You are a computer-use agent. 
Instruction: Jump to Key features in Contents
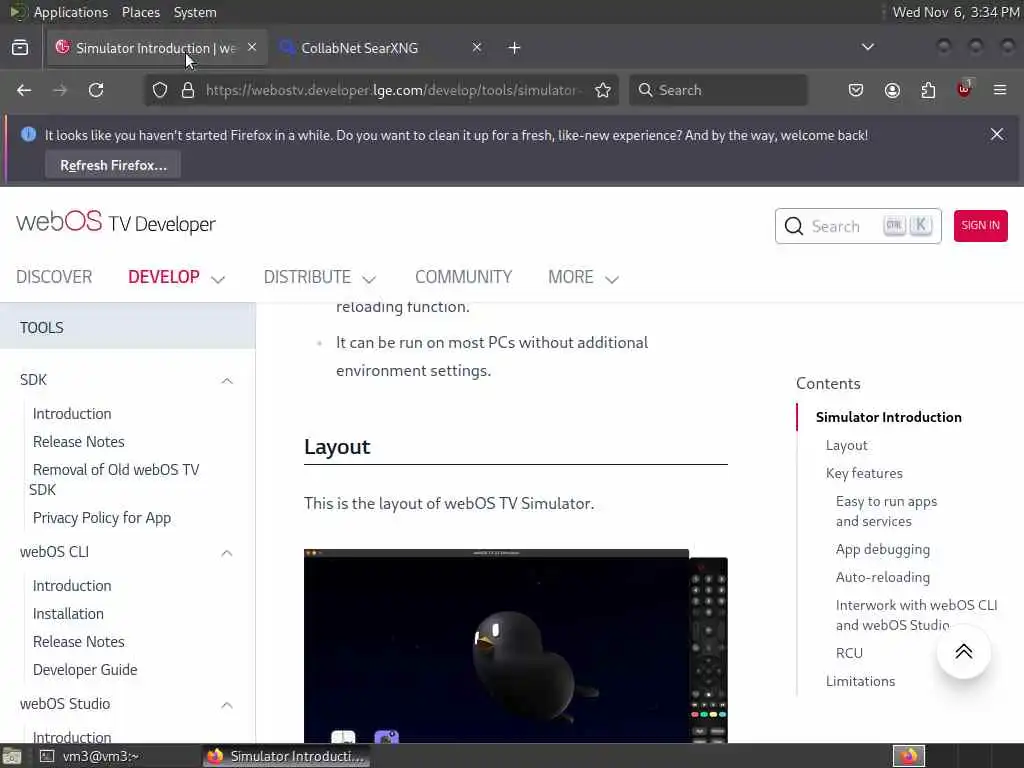pyautogui.click(x=864, y=473)
